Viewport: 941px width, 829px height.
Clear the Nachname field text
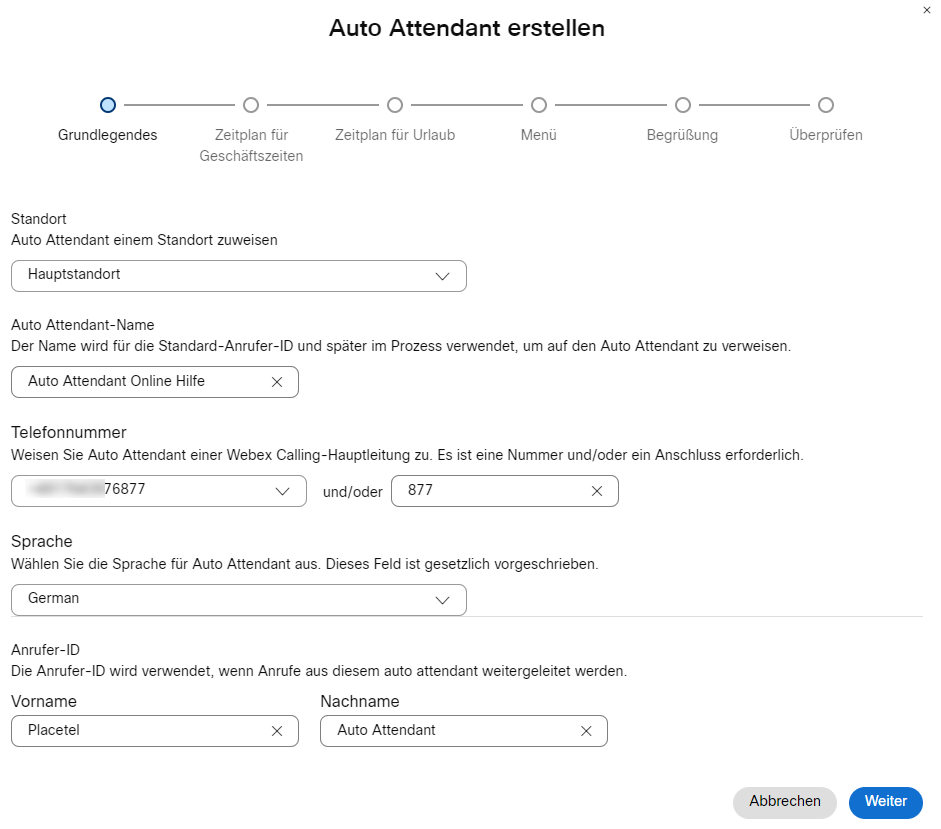pyautogui.click(x=586, y=731)
